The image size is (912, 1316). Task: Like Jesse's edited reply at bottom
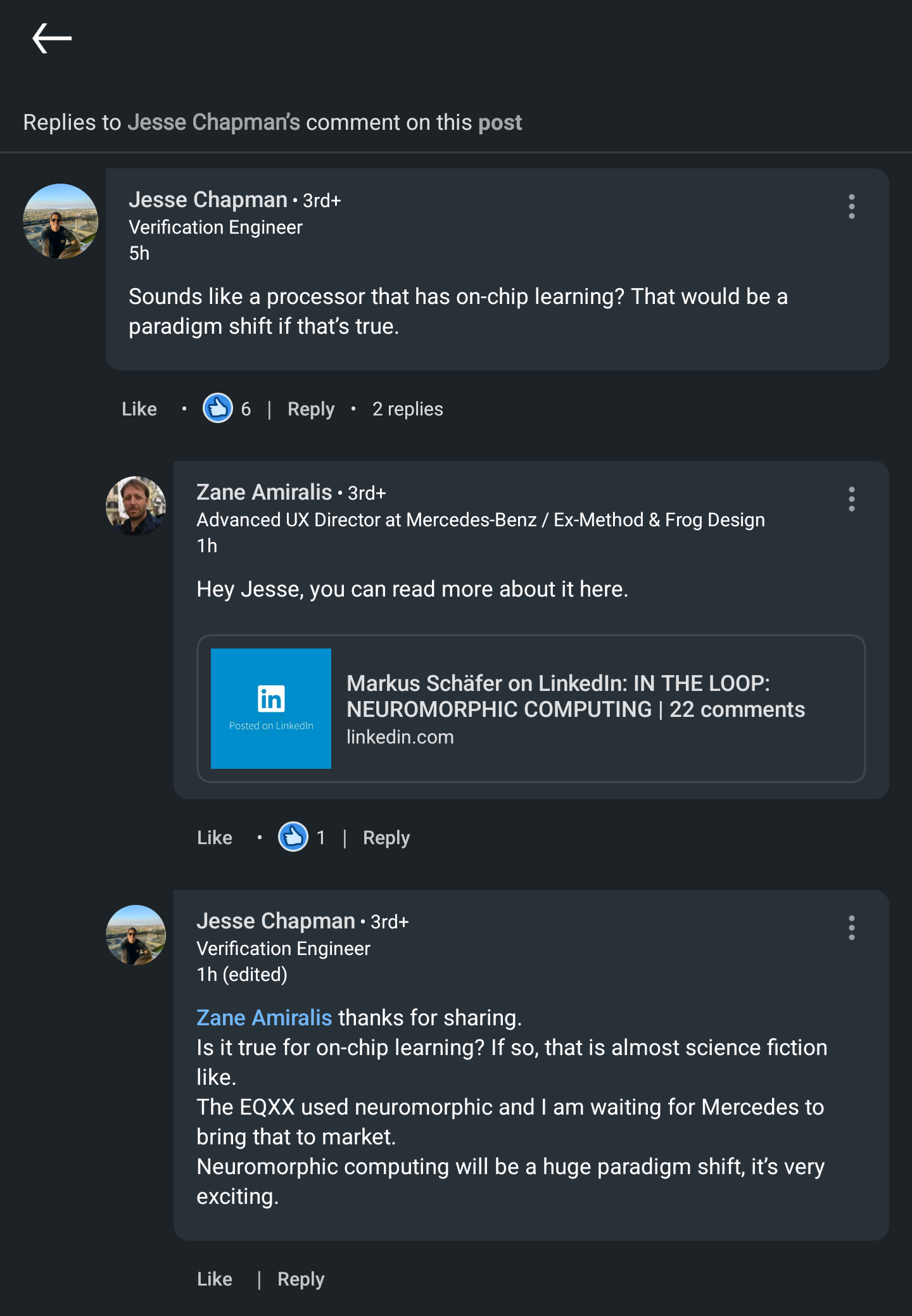[215, 1279]
